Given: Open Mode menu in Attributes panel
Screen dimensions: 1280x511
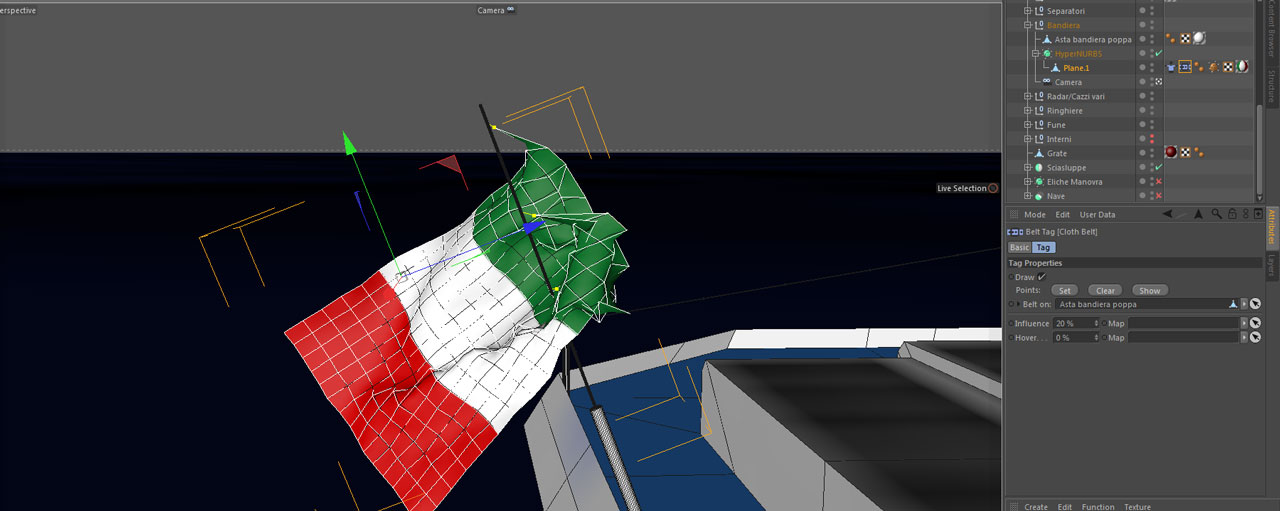Looking at the screenshot, I should pyautogui.click(x=1035, y=214).
